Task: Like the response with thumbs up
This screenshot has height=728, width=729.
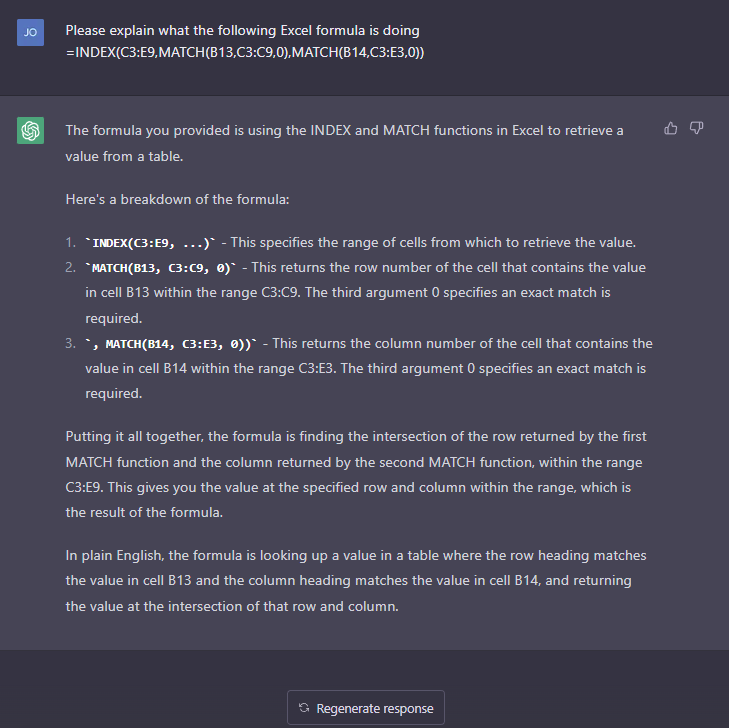Action: click(670, 128)
